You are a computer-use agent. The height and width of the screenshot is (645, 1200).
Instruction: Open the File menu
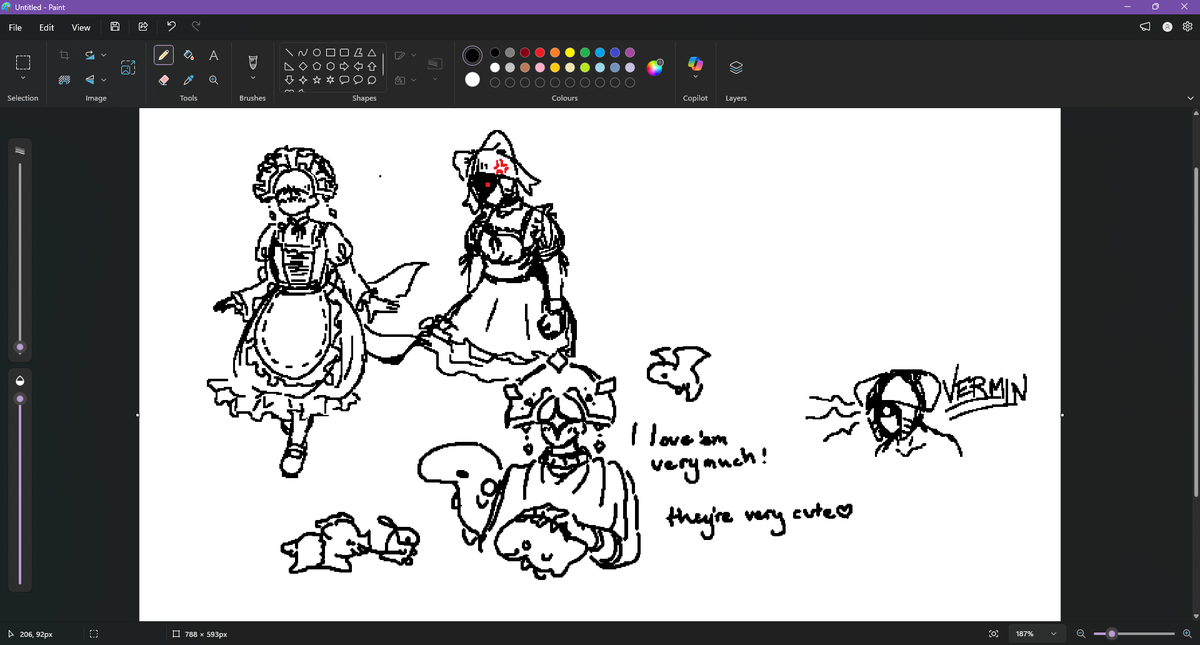16,27
